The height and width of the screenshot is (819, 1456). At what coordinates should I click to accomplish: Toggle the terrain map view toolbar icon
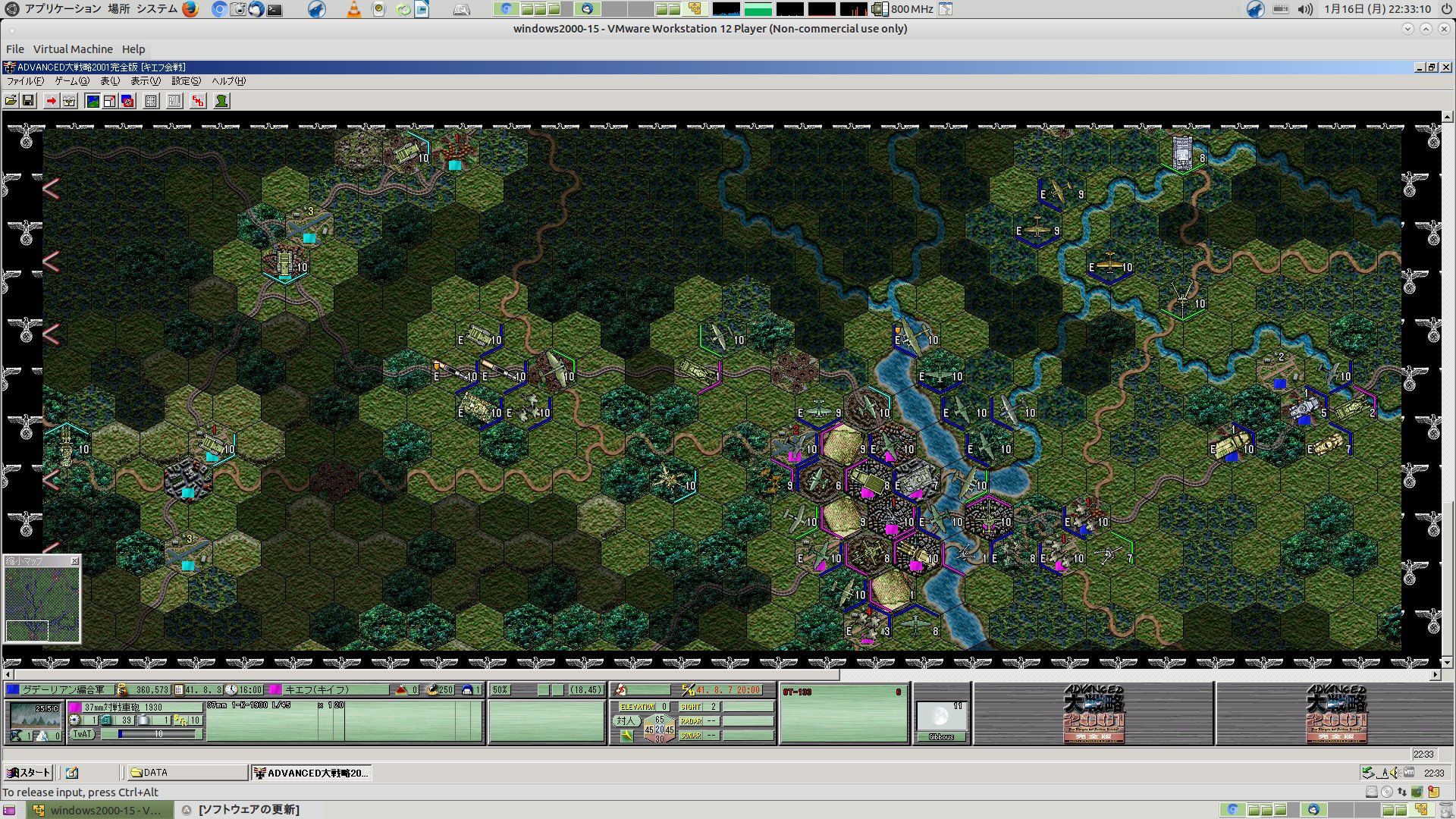(93, 101)
